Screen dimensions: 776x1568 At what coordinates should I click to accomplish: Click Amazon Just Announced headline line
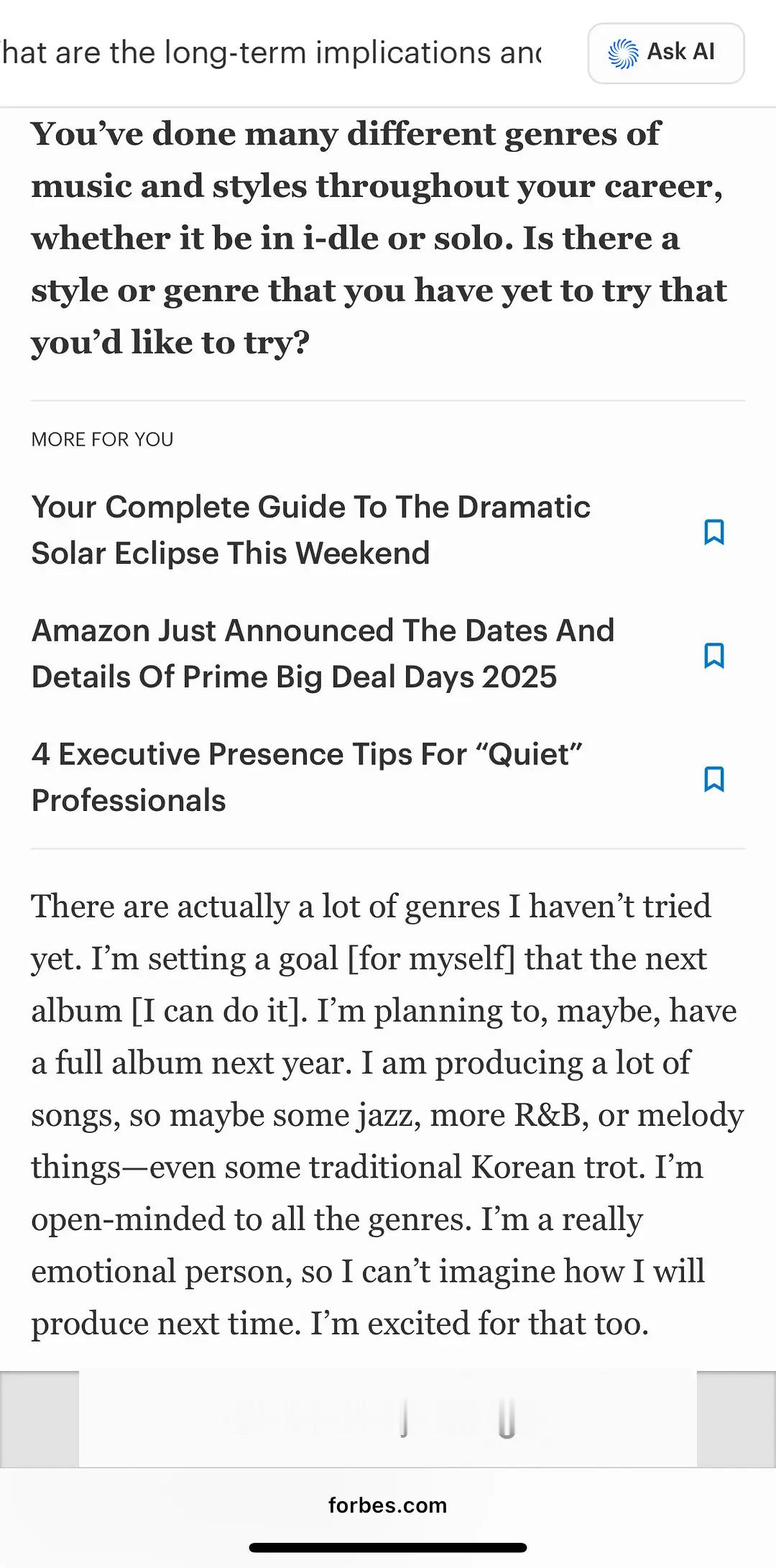pos(323,631)
